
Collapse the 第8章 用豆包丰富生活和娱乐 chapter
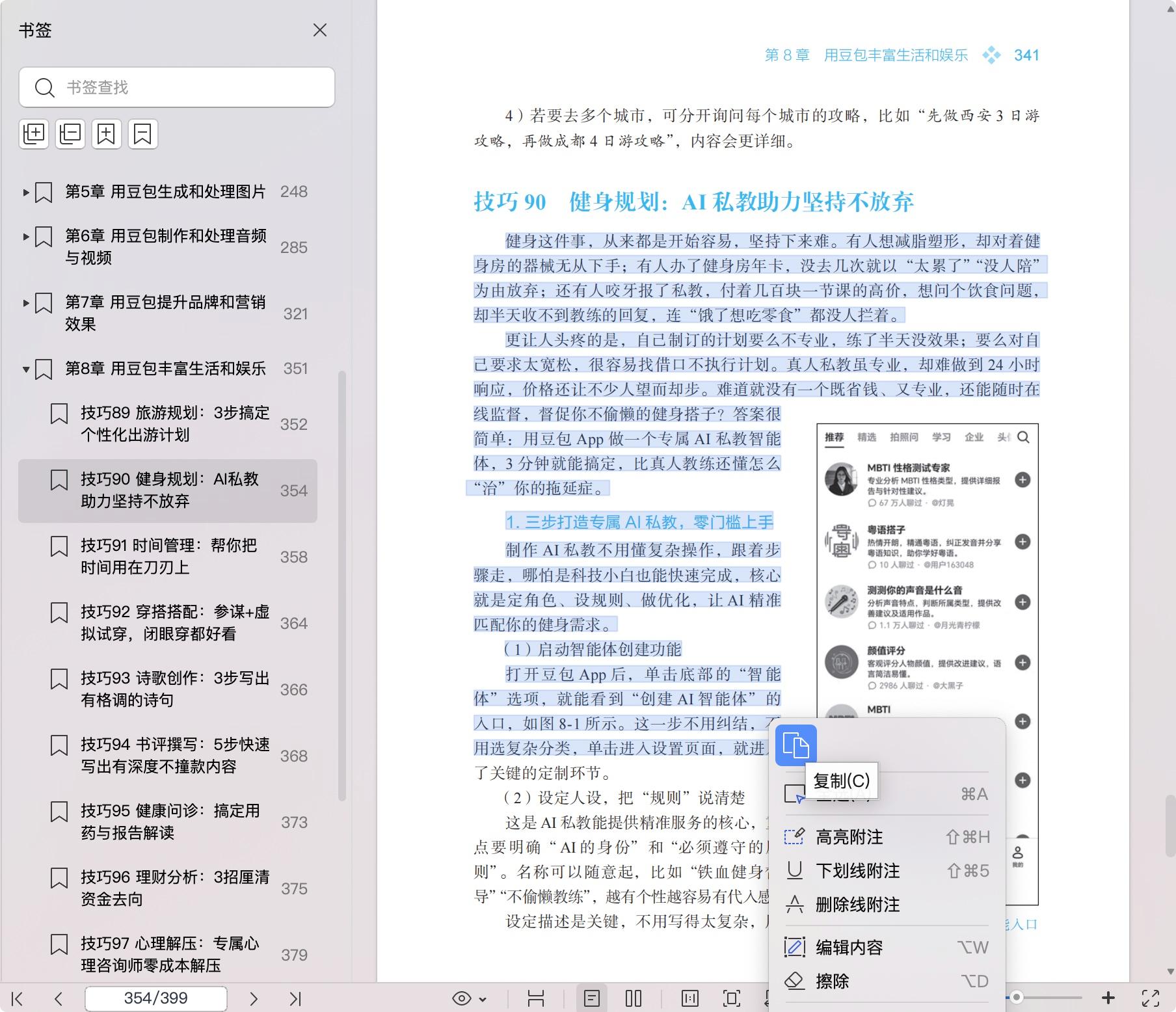click(25, 369)
